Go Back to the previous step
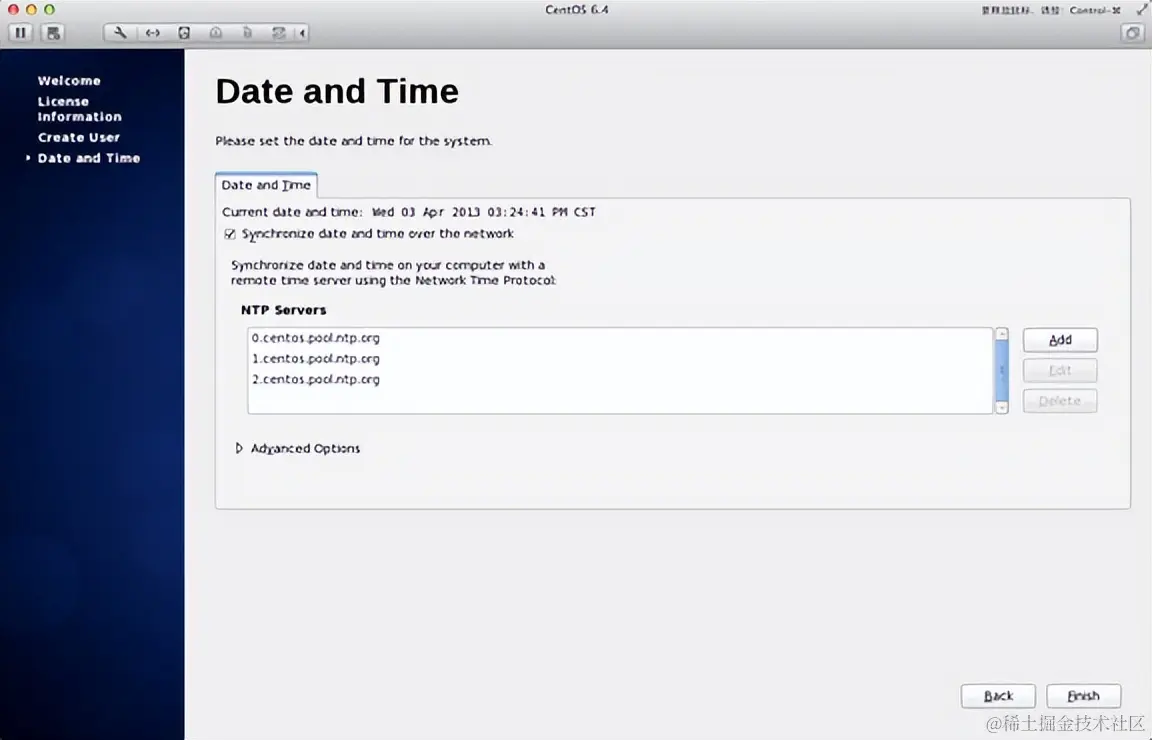 click(998, 695)
